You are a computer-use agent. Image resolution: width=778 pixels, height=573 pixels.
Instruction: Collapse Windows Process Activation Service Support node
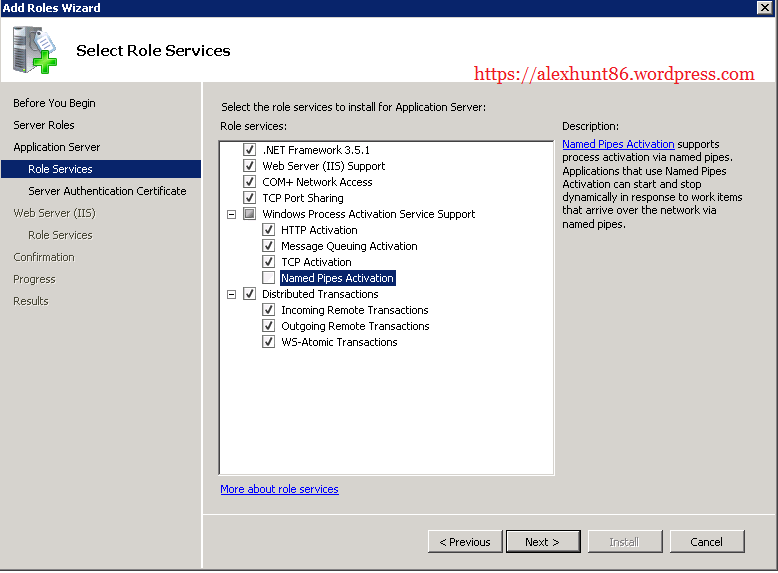(232, 214)
